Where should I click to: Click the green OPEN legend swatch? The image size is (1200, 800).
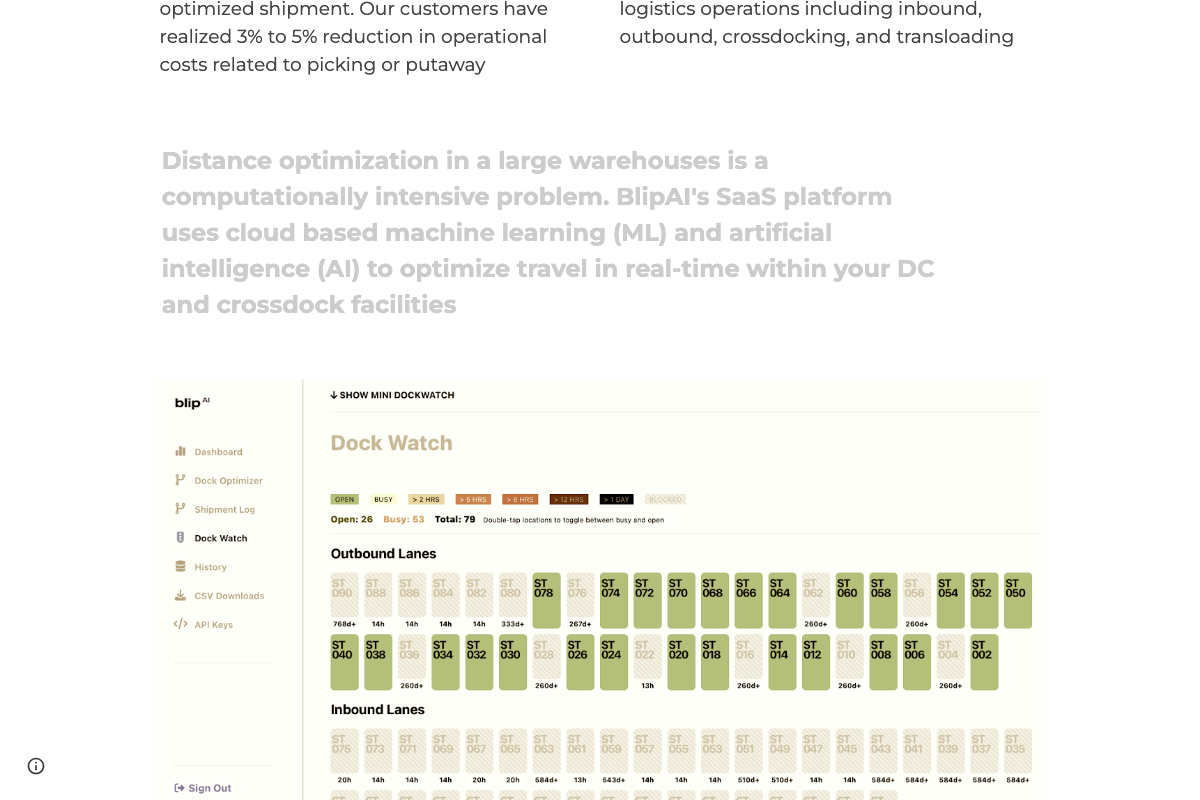(344, 499)
